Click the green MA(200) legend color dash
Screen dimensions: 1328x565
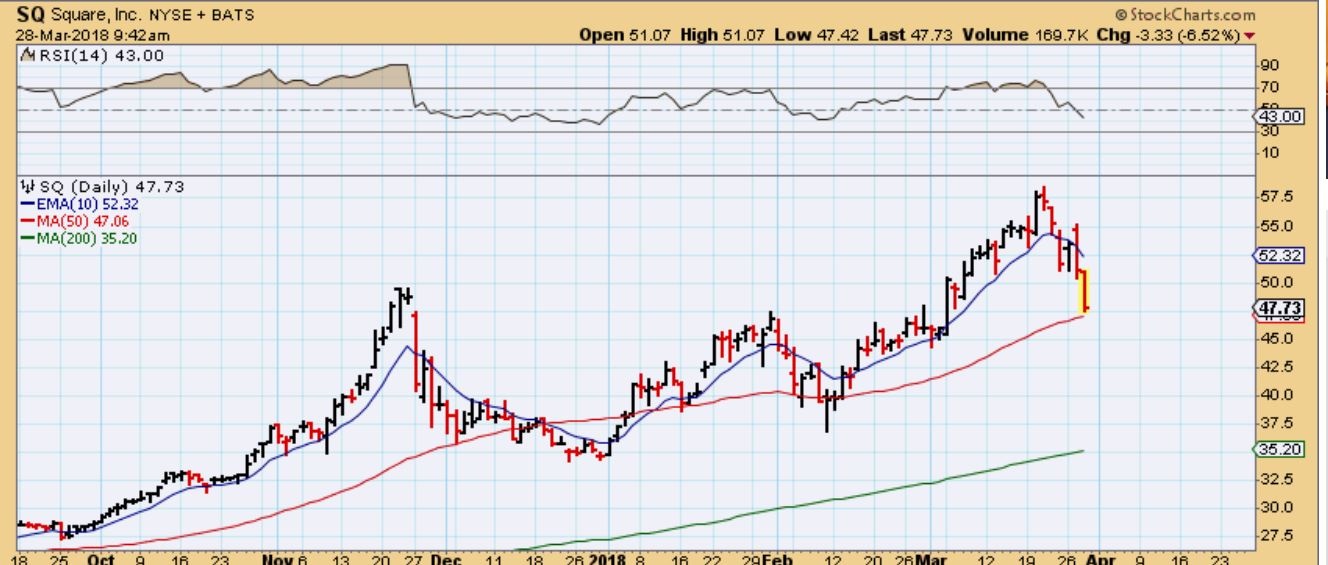(27, 238)
